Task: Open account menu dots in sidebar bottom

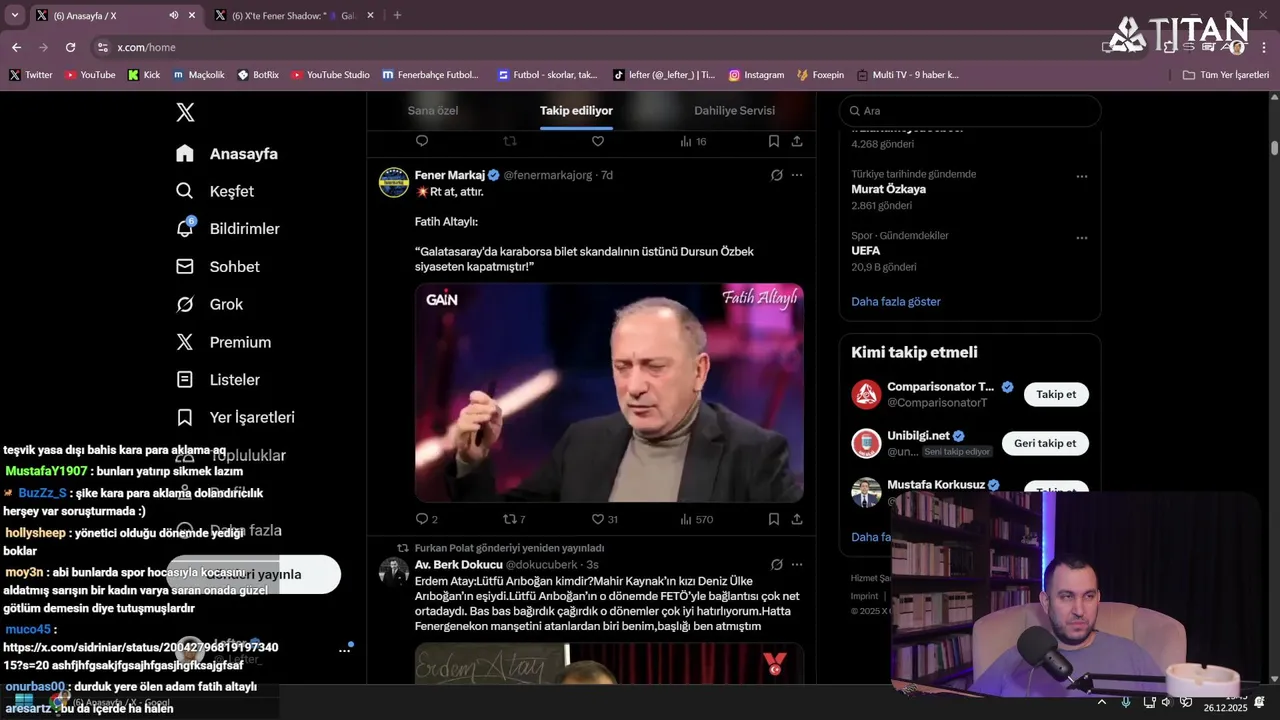Action: pos(344,649)
